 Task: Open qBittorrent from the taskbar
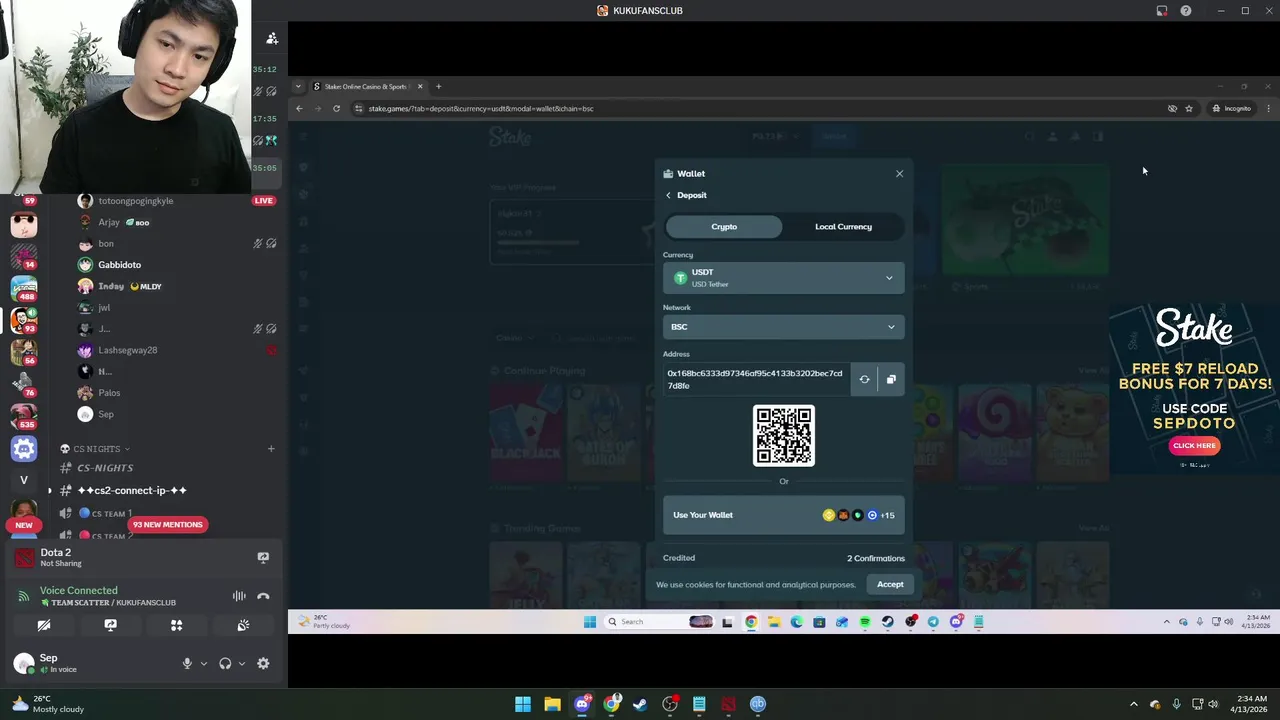[x=757, y=704]
